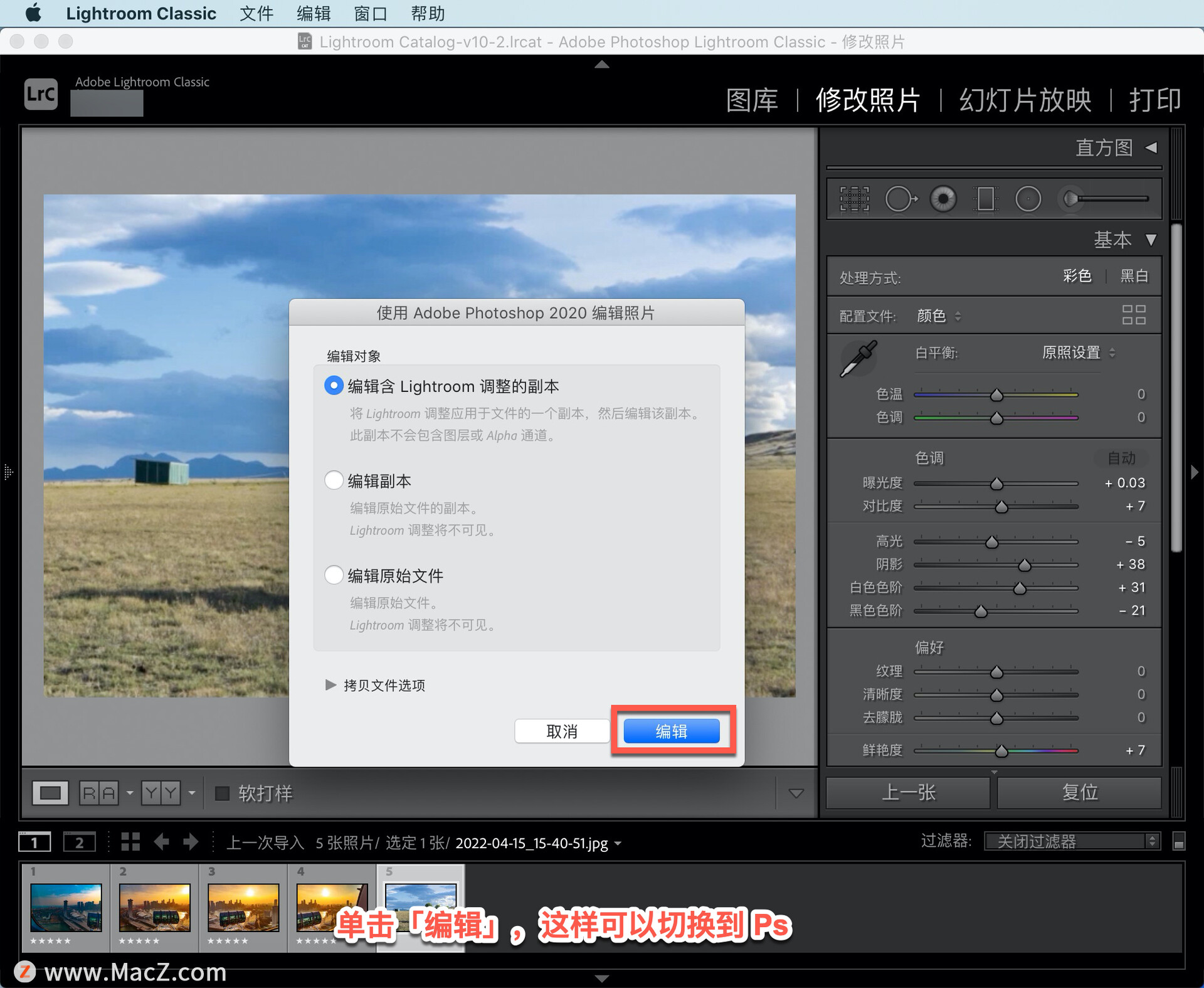Open the 文件 menu
Image resolution: width=1204 pixels, height=988 pixels.
tap(256, 13)
